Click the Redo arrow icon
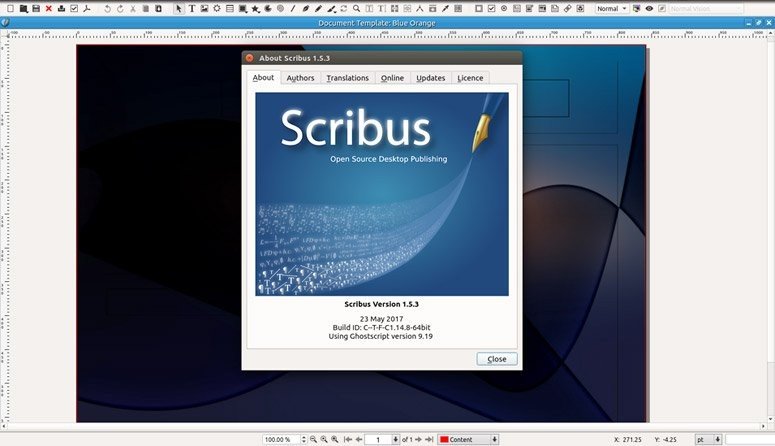This screenshot has height=446, width=775. (120, 8)
